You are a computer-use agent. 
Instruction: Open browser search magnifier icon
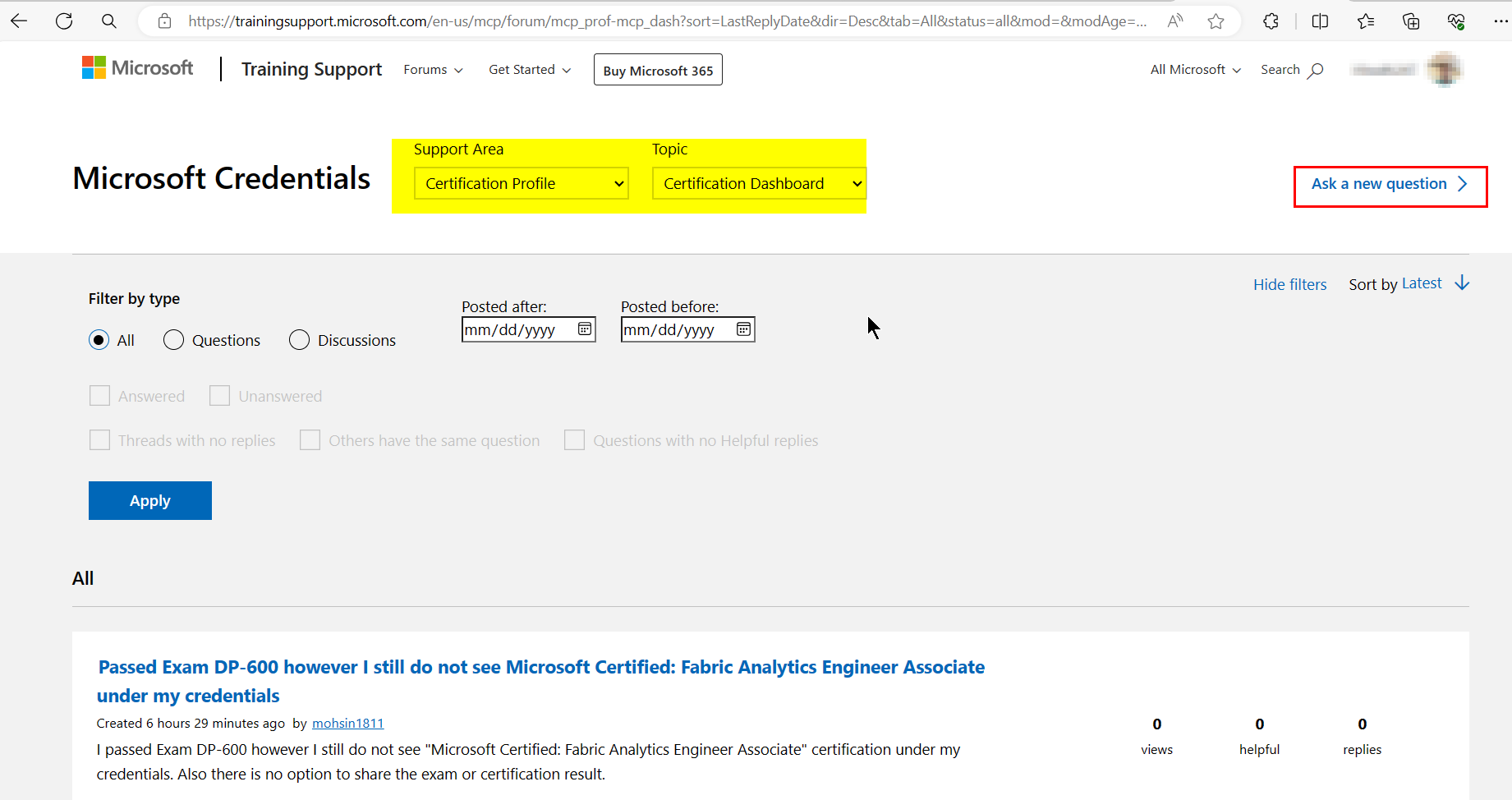pyautogui.click(x=108, y=21)
